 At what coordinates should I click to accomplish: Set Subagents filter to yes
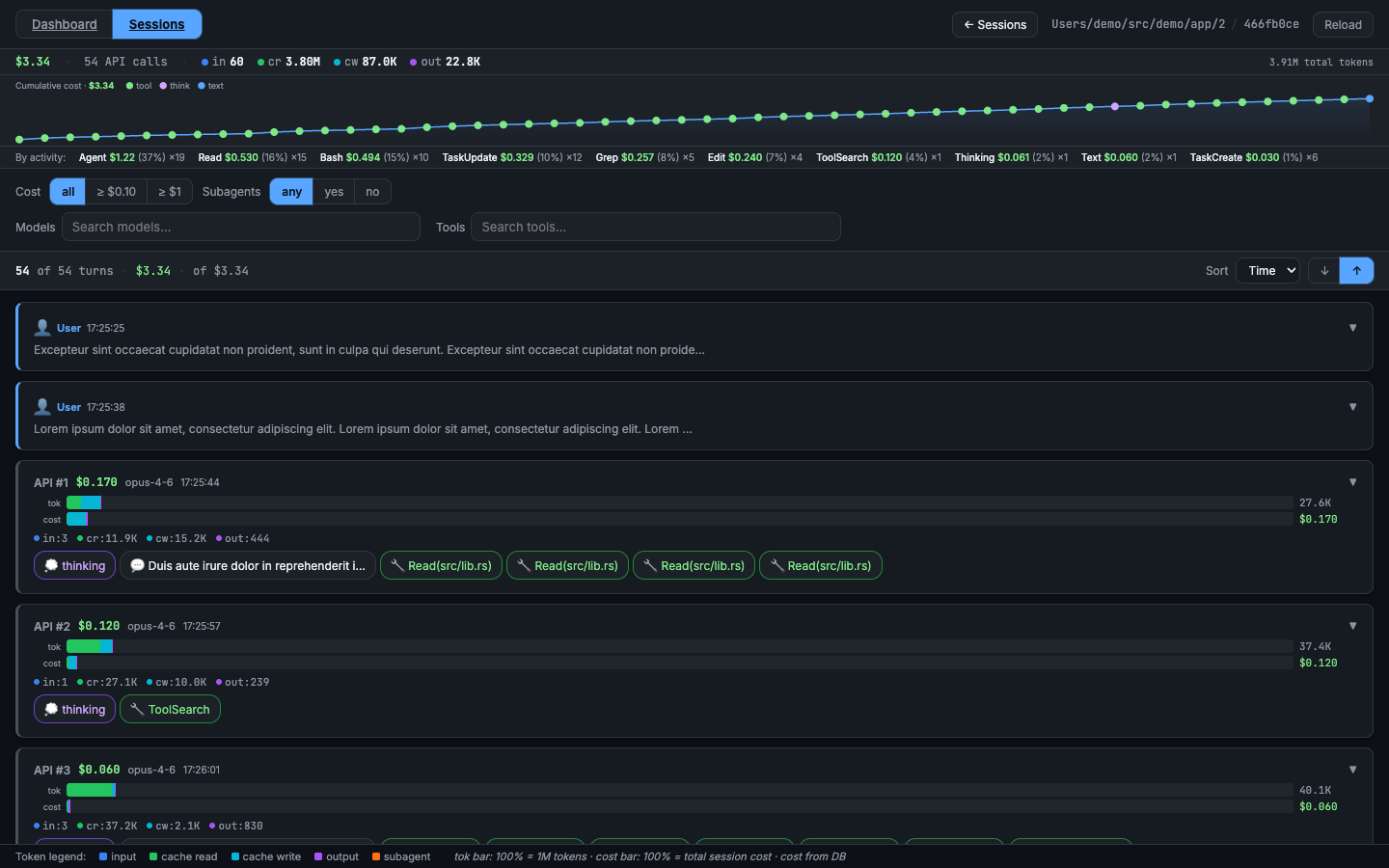tap(334, 192)
